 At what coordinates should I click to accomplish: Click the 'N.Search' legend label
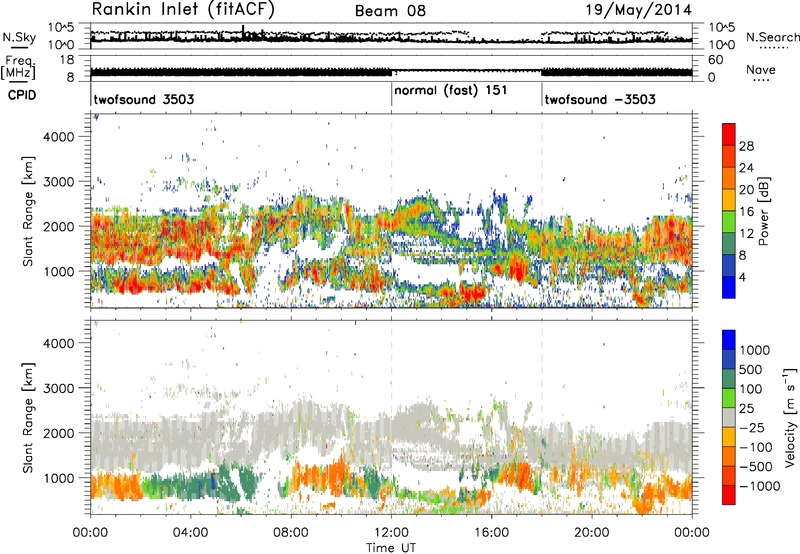772,37
